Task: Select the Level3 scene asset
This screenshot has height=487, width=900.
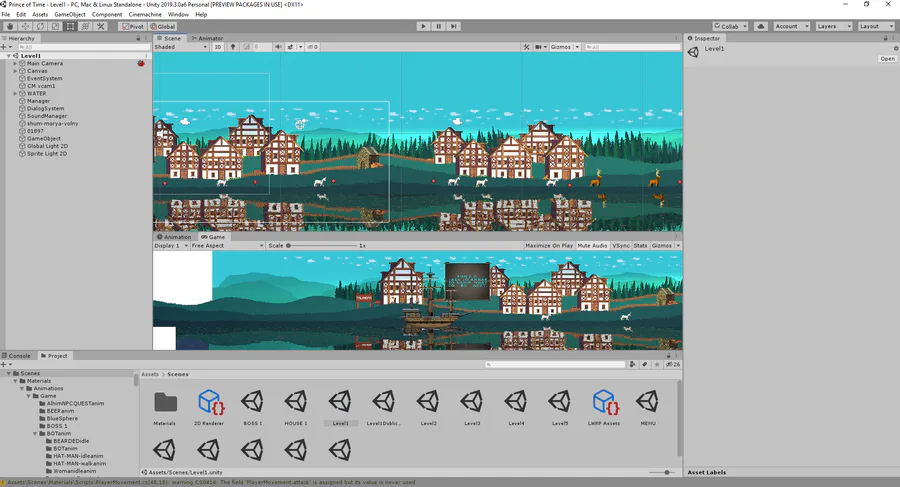Action: point(472,407)
